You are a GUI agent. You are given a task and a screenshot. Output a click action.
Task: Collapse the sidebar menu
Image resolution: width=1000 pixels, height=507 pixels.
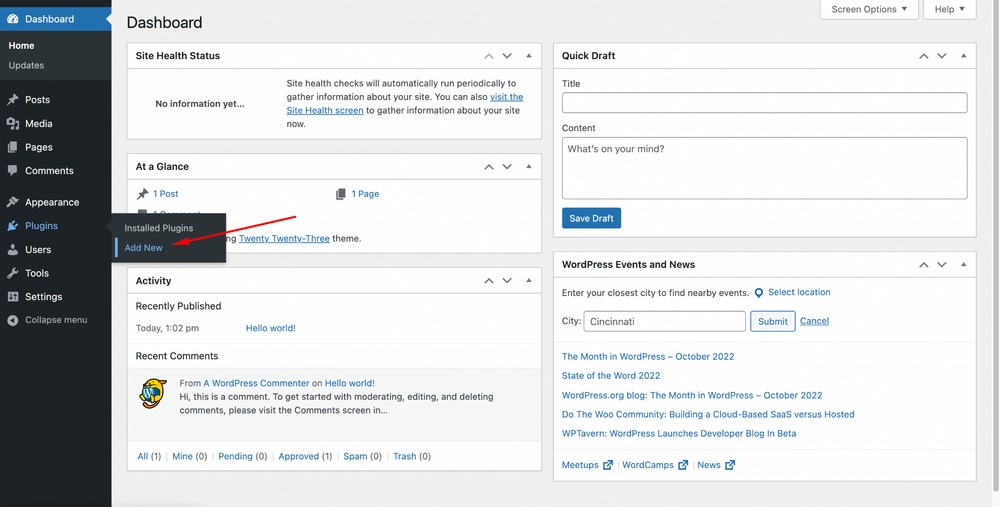coord(47,320)
